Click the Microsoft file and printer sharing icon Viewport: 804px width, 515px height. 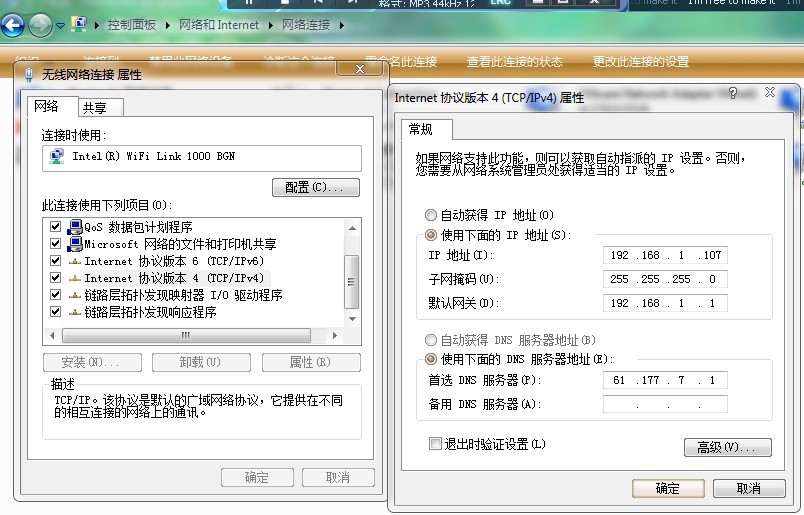pos(74,244)
